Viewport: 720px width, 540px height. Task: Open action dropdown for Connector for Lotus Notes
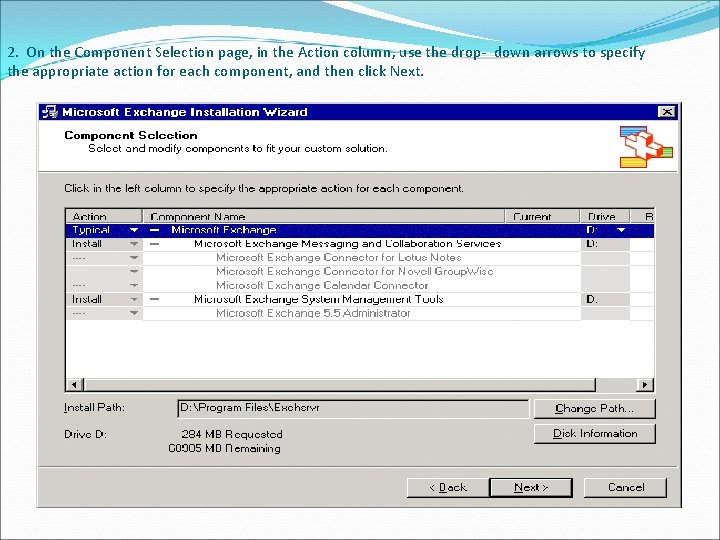(x=134, y=258)
